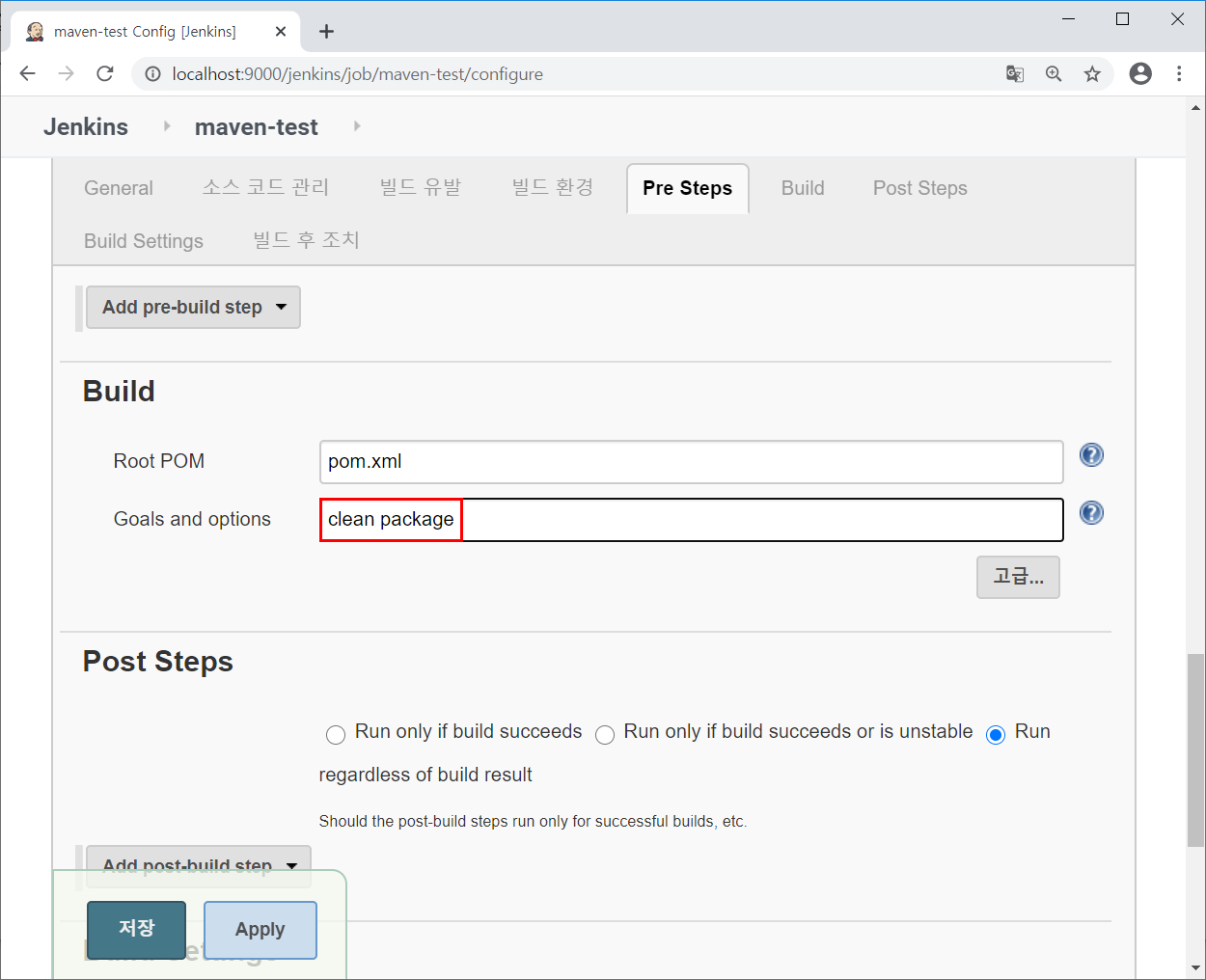Switch to 빌드 후 조치 tab
This screenshot has height=980, width=1206.
306,241
